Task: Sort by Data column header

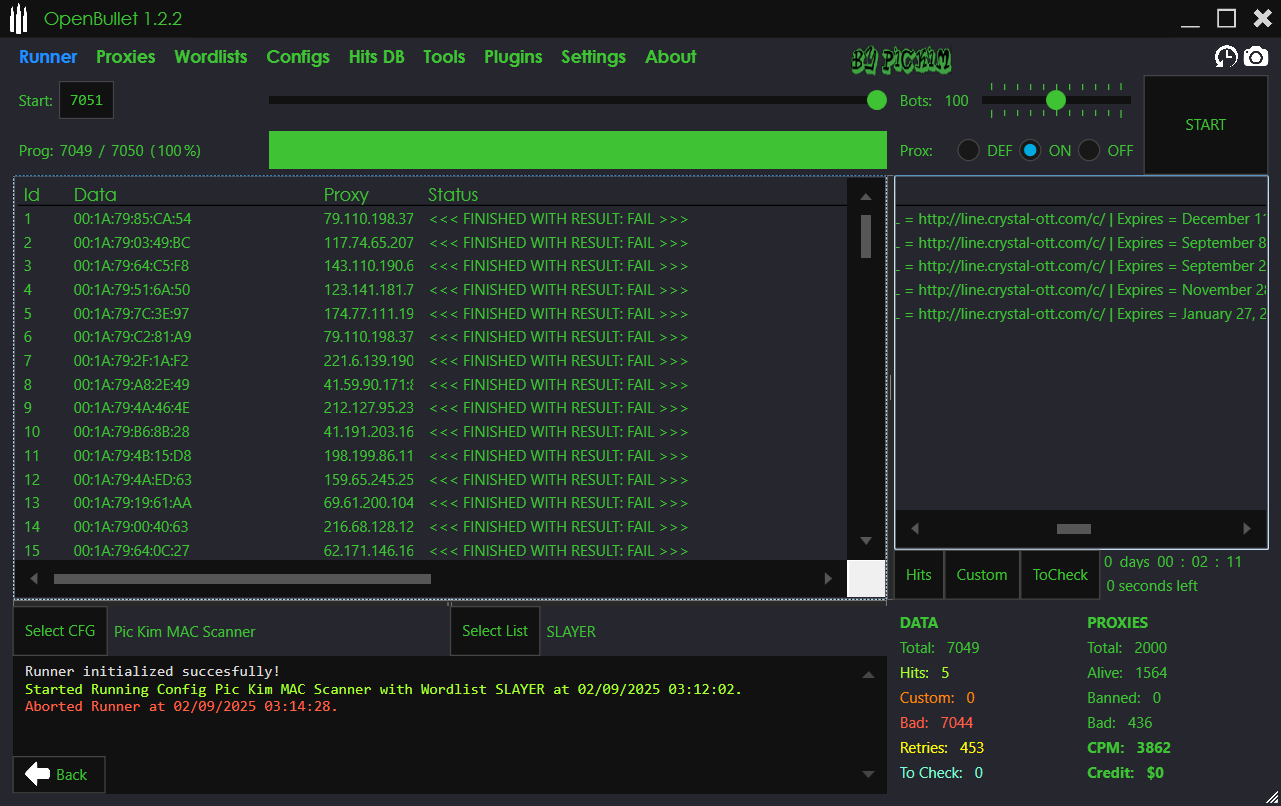Action: (x=95, y=195)
